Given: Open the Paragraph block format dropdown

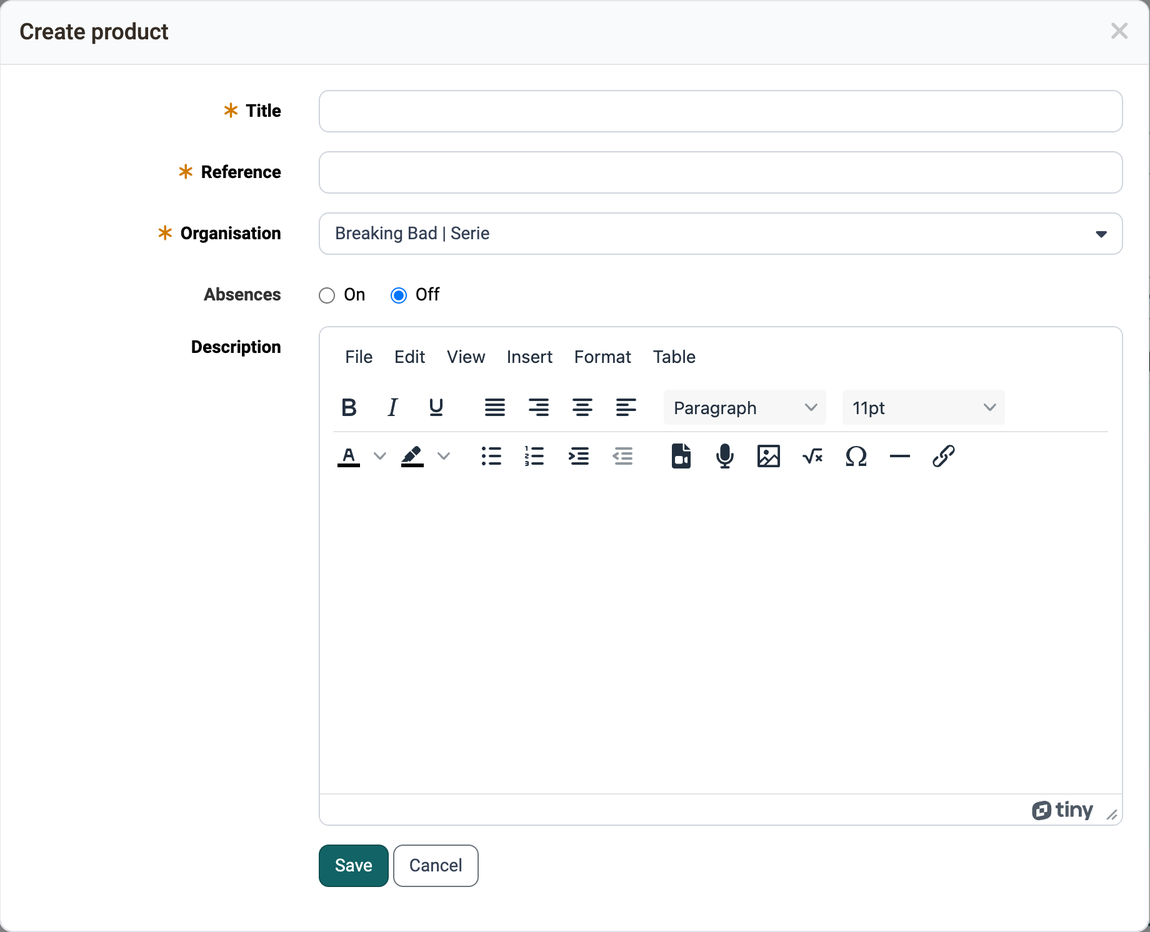Looking at the screenshot, I should [x=744, y=408].
